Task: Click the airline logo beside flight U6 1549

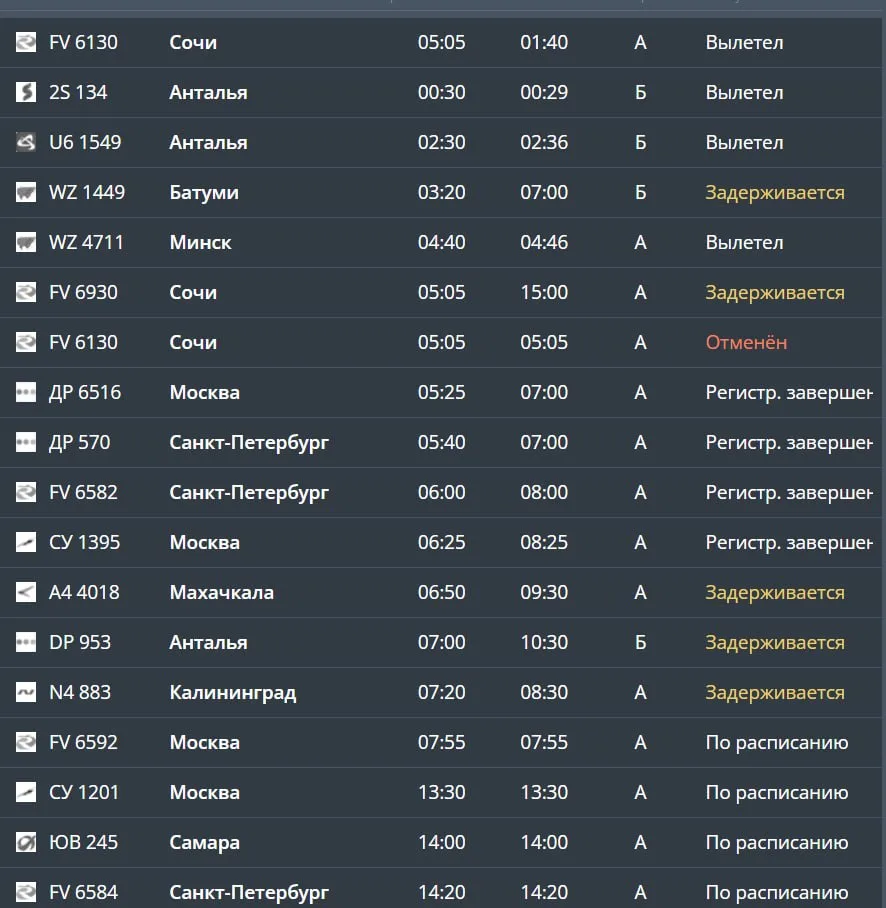Action: click(x=25, y=142)
